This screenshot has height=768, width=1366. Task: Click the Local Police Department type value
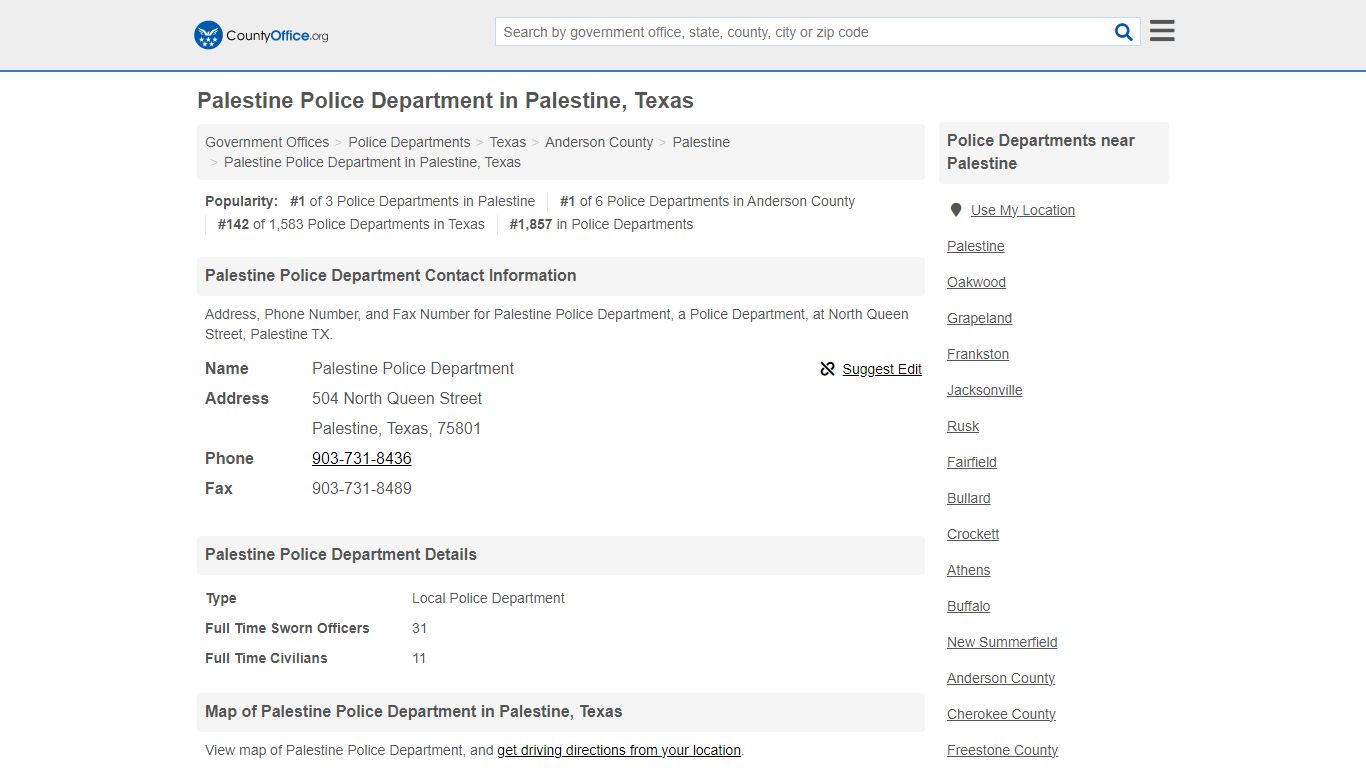tap(488, 598)
